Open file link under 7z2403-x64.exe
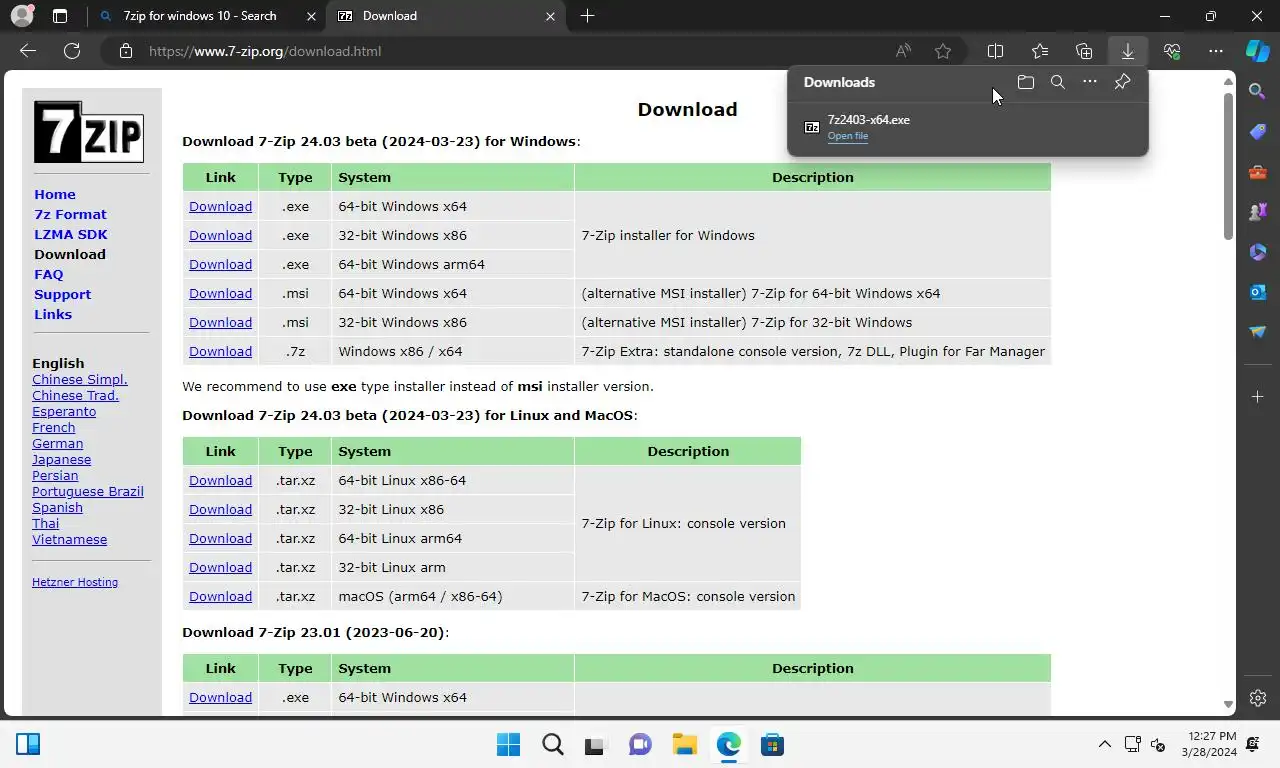This screenshot has height=768, width=1280. point(848,136)
